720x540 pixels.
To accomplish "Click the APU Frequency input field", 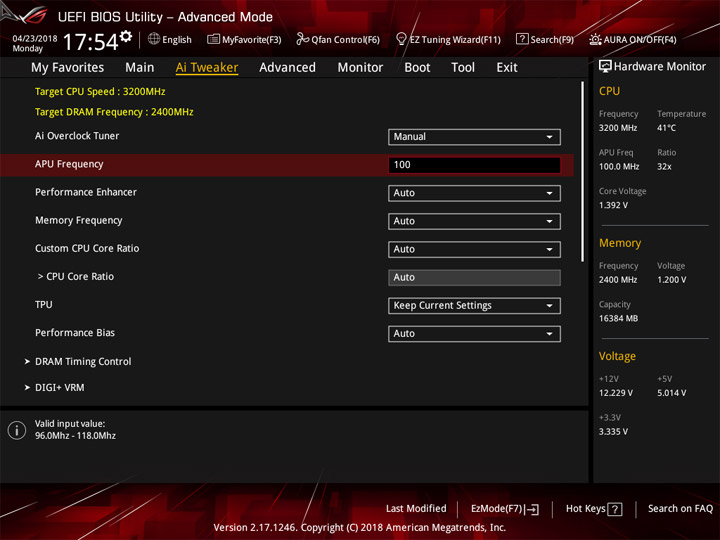I will [474, 165].
